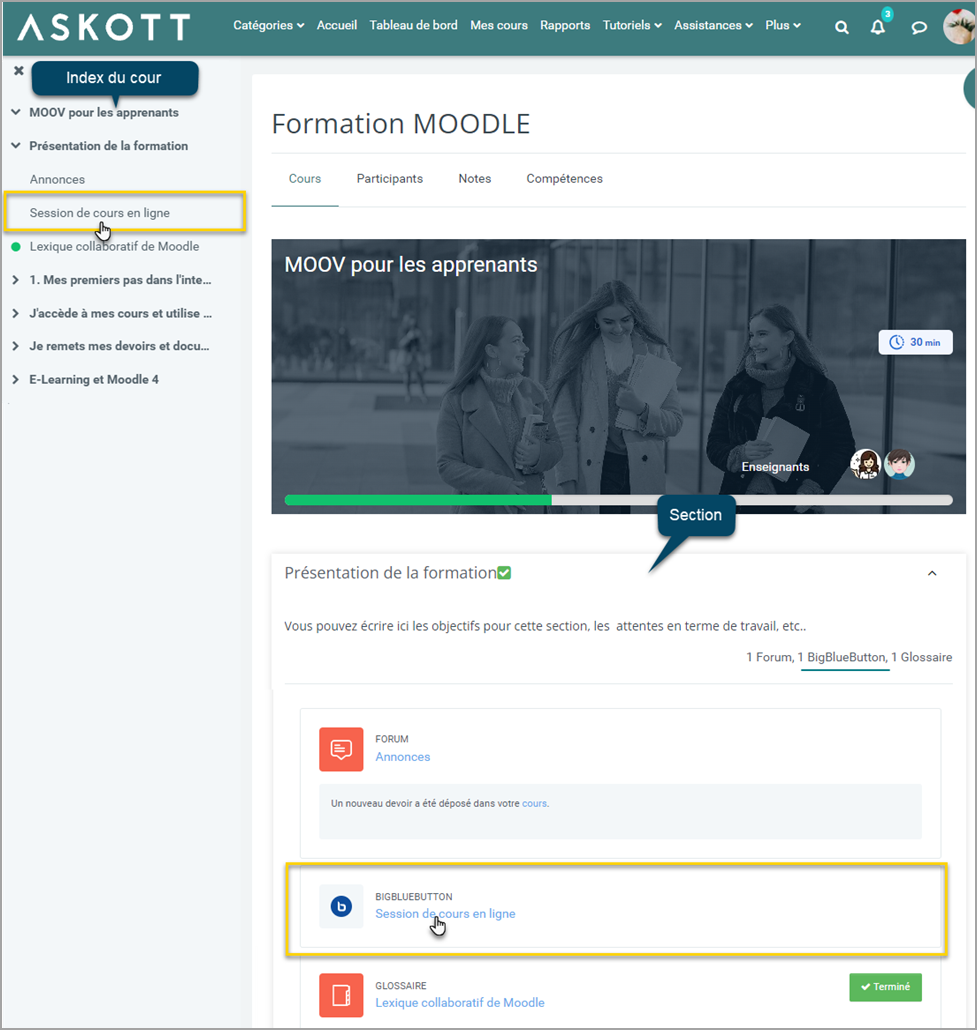Go to Accueil in the navbar
This screenshot has height=1030, width=977.
[336, 25]
